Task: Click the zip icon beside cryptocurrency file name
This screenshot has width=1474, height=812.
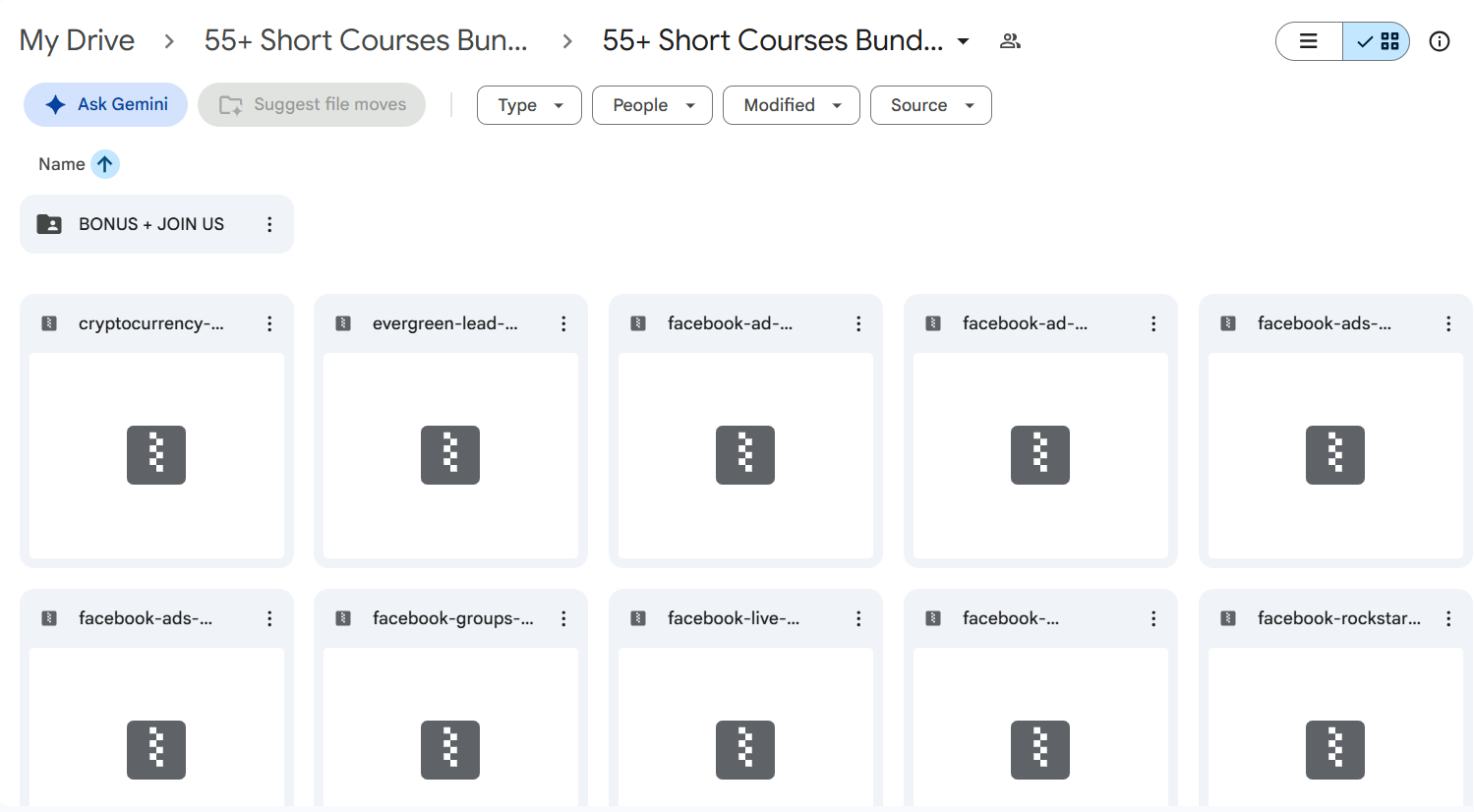Action: point(49,323)
